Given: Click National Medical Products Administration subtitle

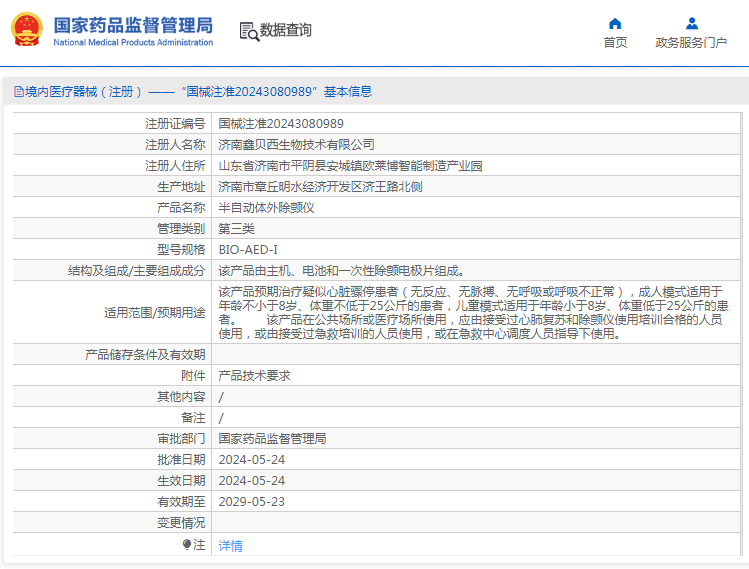Looking at the screenshot, I should tap(133, 43).
